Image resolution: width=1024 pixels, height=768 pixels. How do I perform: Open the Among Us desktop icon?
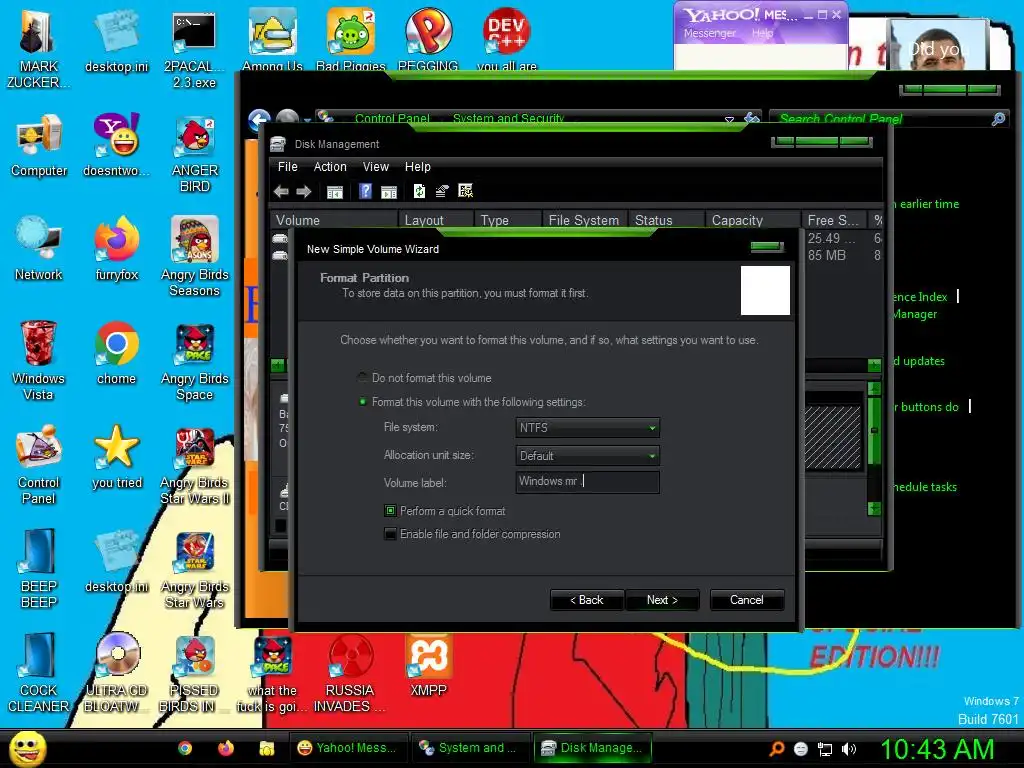coord(272,39)
